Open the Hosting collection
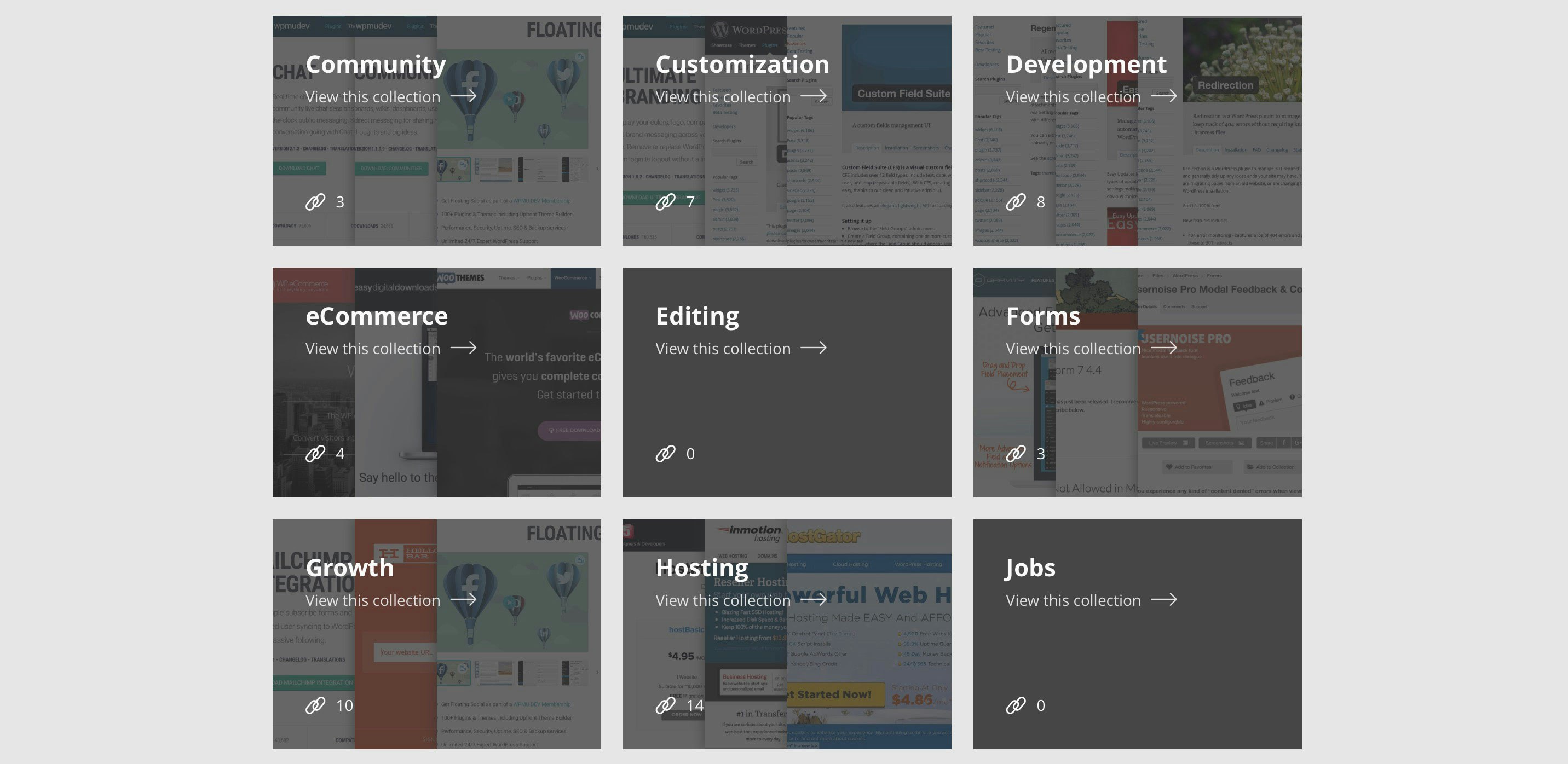Viewport: 1568px width, 764px height. pyautogui.click(x=723, y=600)
